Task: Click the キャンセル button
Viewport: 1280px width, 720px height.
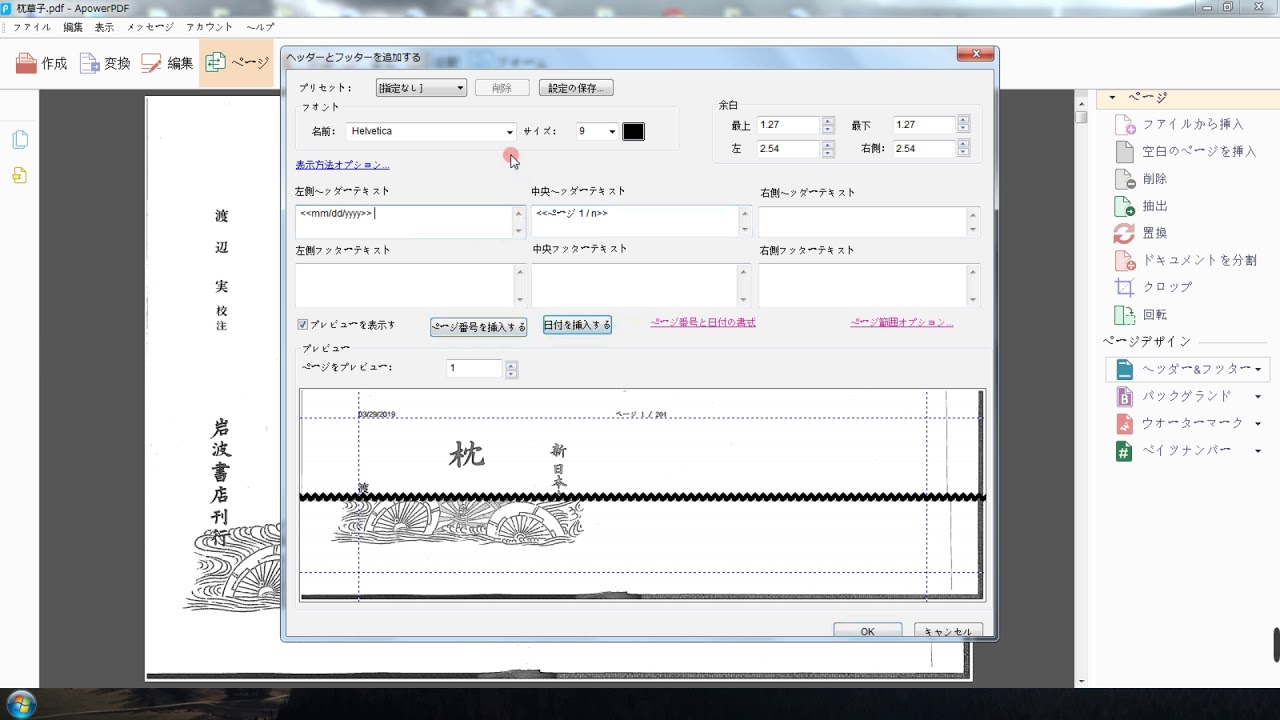Action: tap(948, 631)
